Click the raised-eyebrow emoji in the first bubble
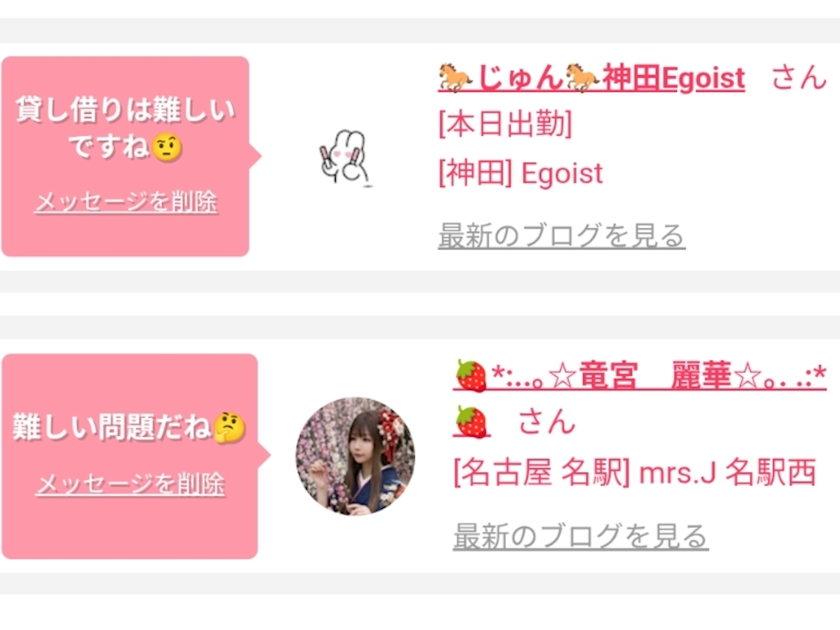This screenshot has height=630, width=840. pos(167,148)
